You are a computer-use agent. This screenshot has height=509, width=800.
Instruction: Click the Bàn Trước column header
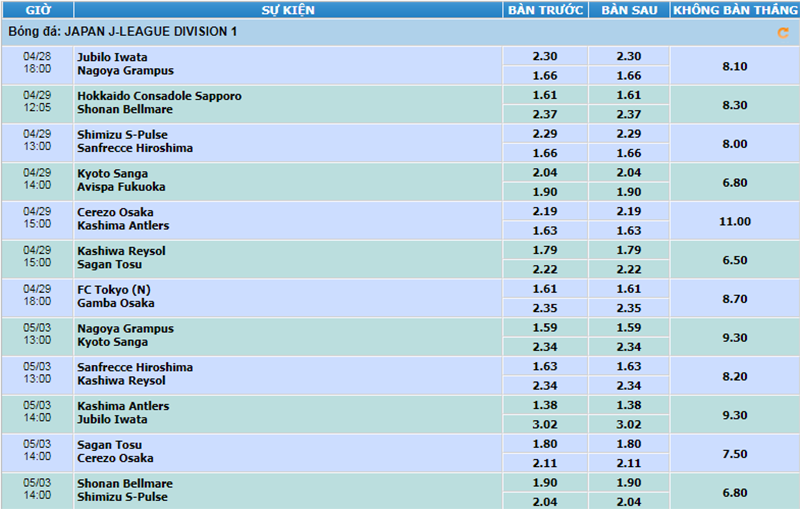pos(545,10)
